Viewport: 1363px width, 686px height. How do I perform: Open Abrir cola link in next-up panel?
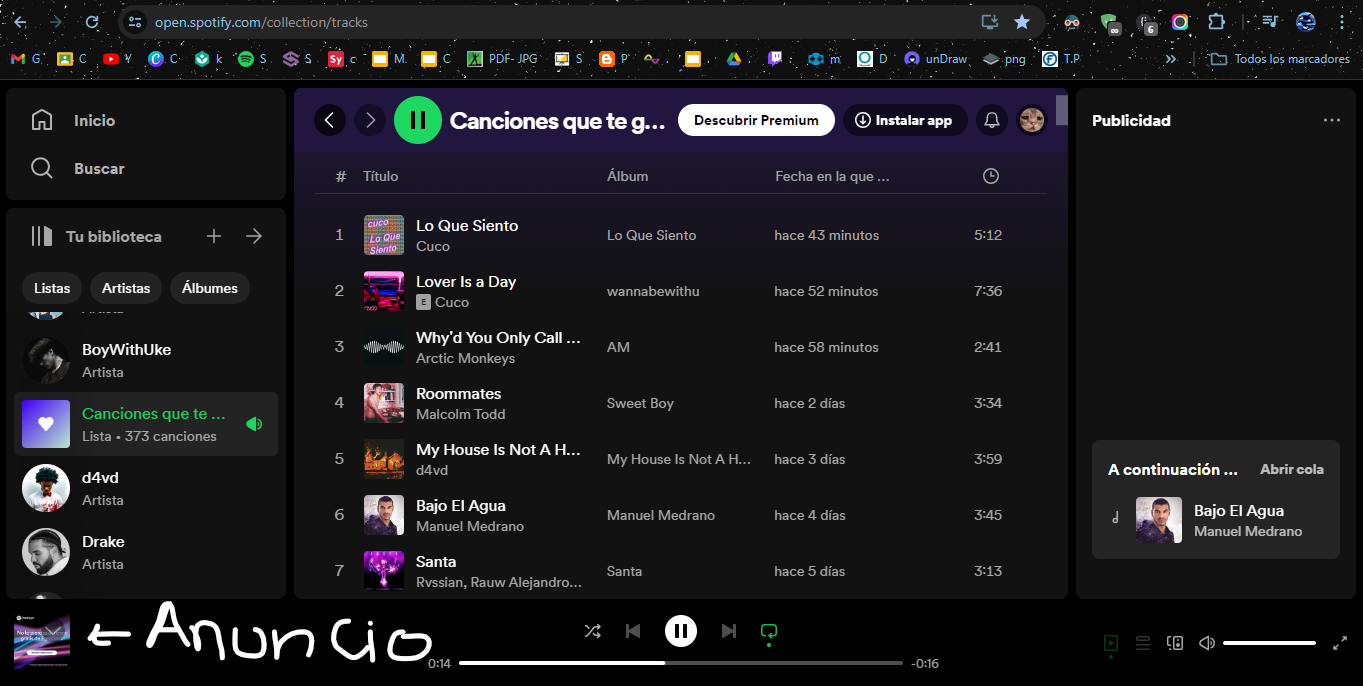[x=1291, y=469]
